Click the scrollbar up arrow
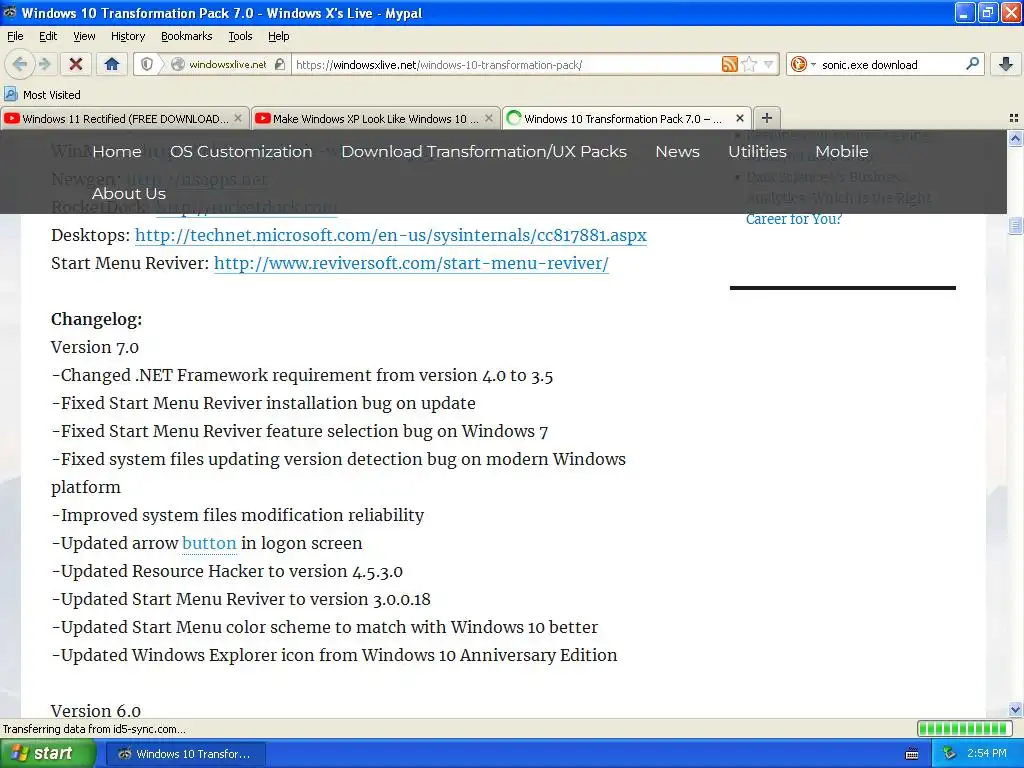The height and width of the screenshot is (768, 1024). coord(1015,138)
